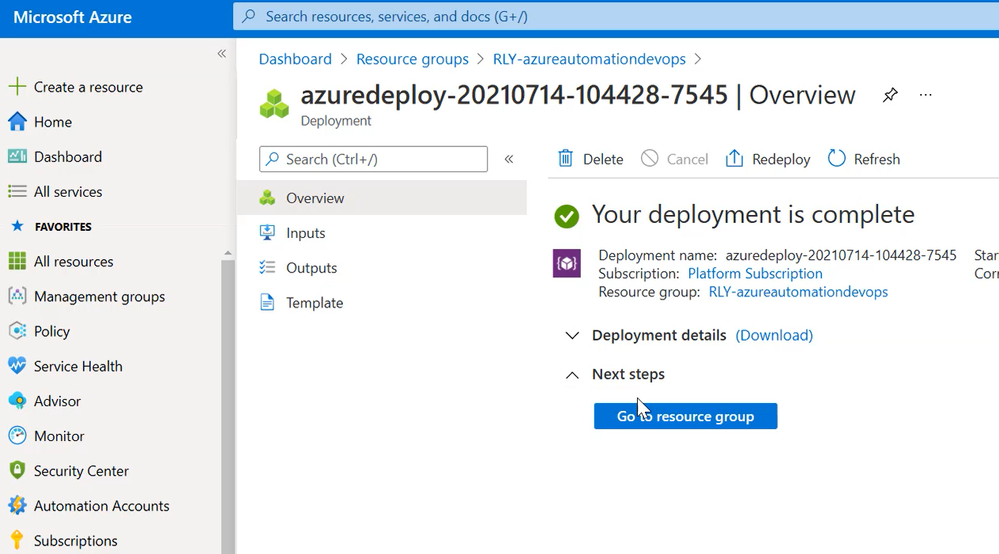
Task: Click the 'Deployment' subtitle label
Action: (x=336, y=121)
